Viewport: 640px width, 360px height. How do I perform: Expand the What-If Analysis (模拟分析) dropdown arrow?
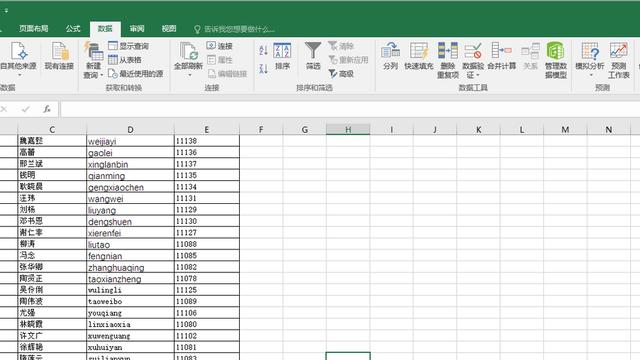click(591, 75)
